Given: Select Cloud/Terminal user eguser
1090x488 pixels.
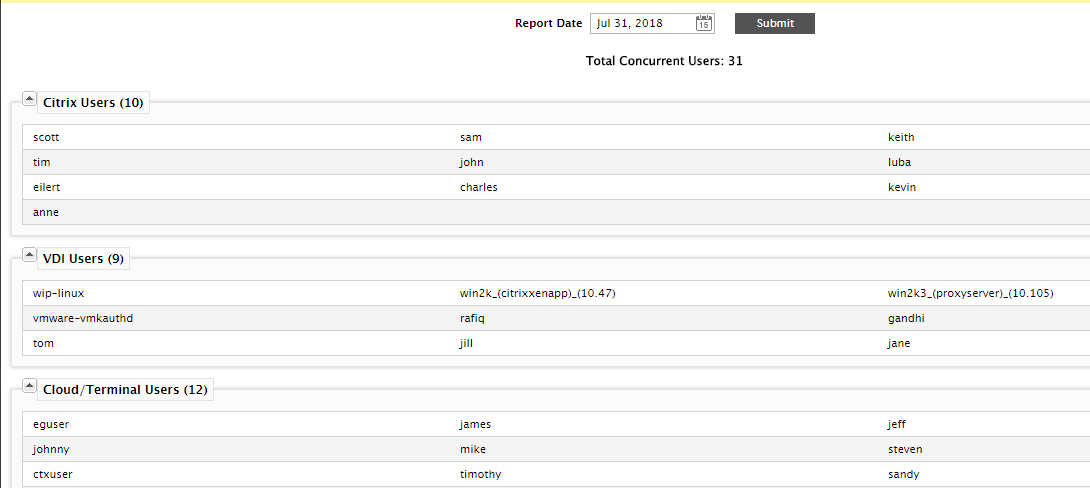Looking at the screenshot, I should [x=51, y=424].
